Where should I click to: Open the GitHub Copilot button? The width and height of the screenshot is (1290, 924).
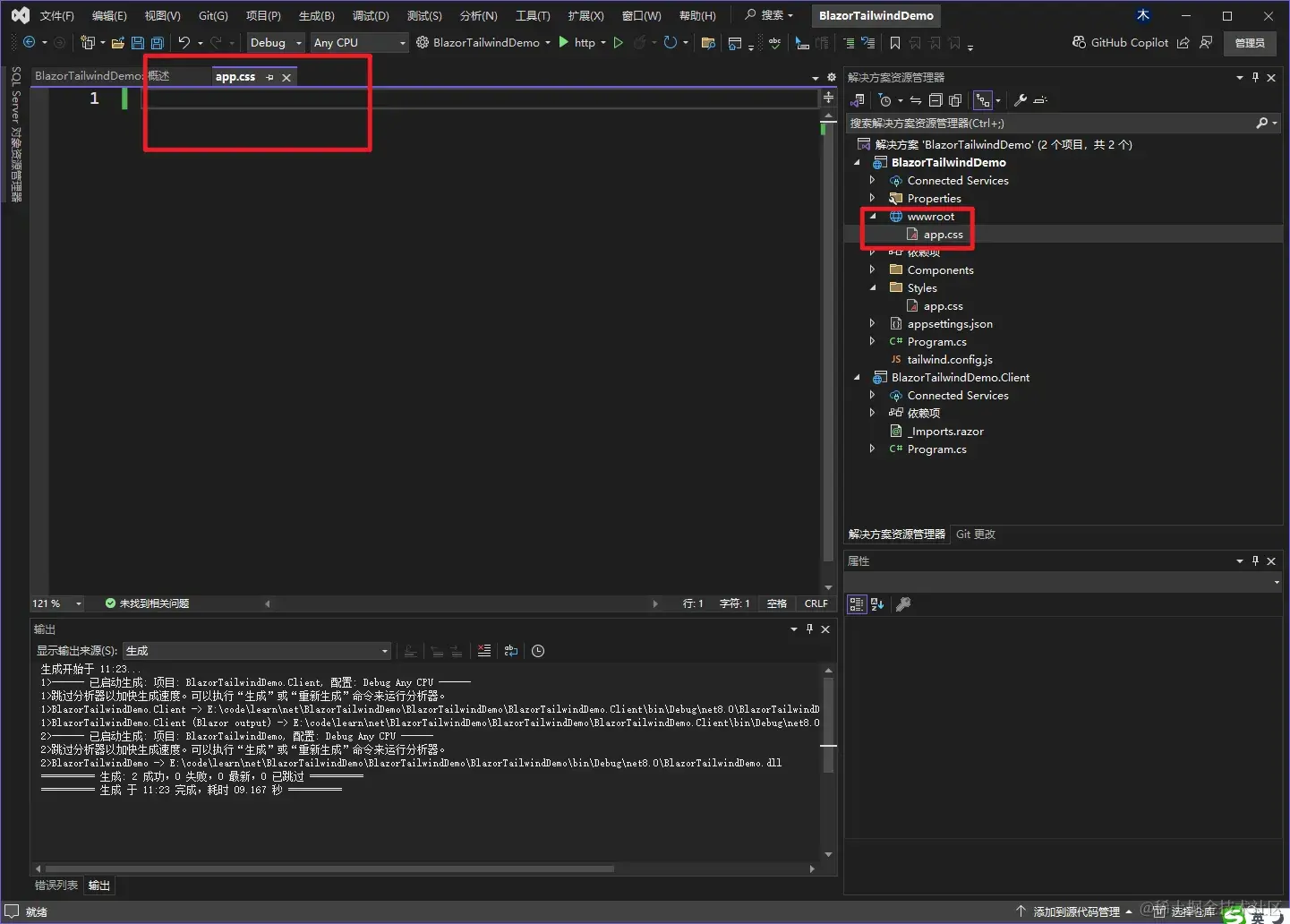tap(1120, 42)
